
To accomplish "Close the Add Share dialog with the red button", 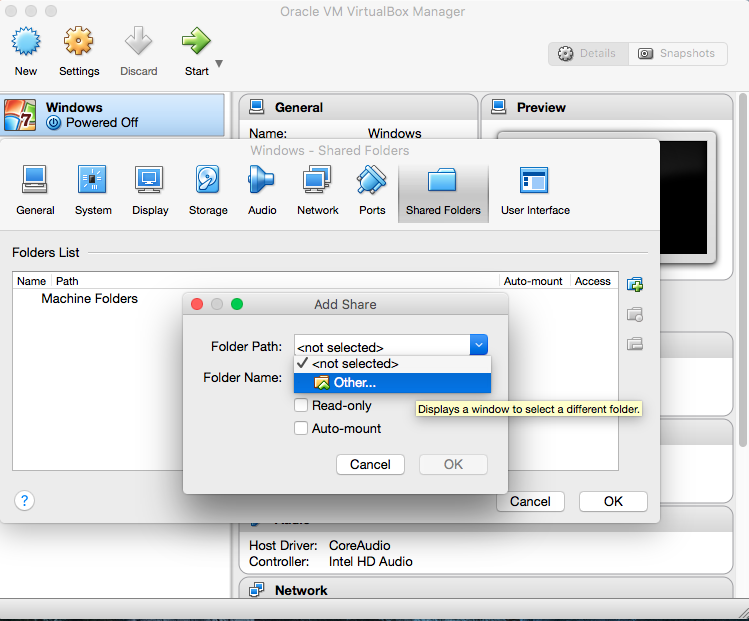I will click(x=197, y=304).
